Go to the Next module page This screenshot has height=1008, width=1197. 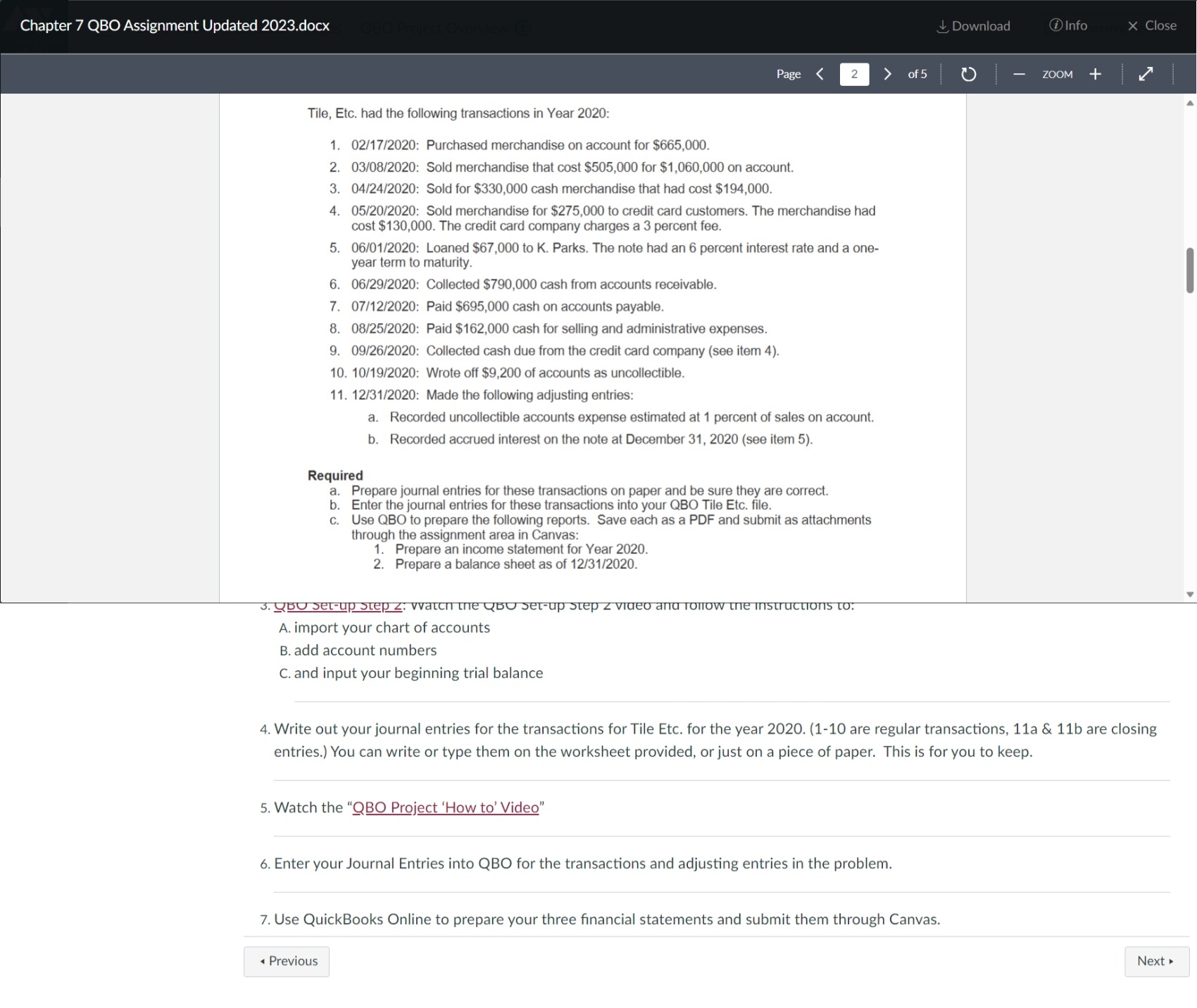1156,962
